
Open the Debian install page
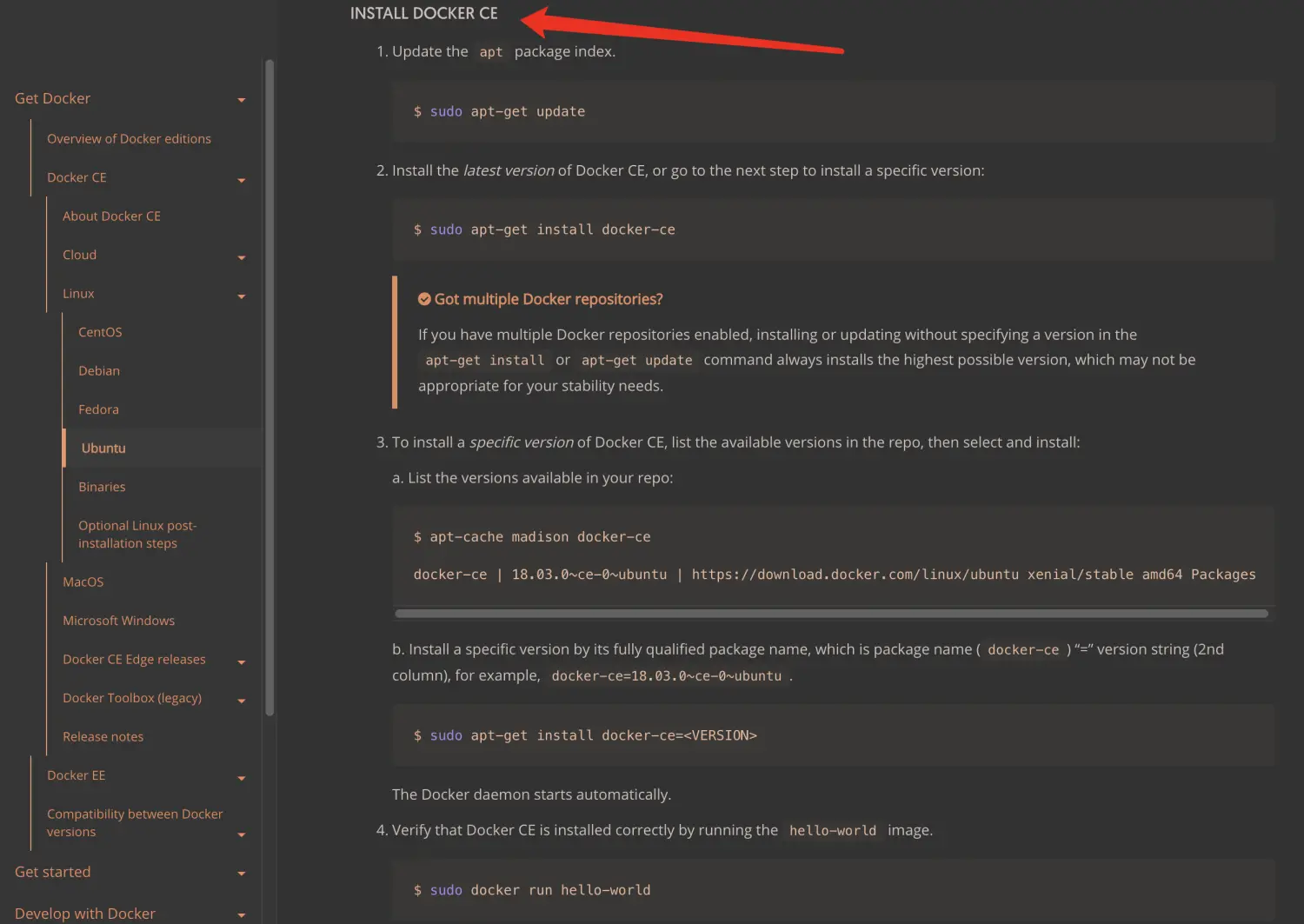pyautogui.click(x=99, y=370)
